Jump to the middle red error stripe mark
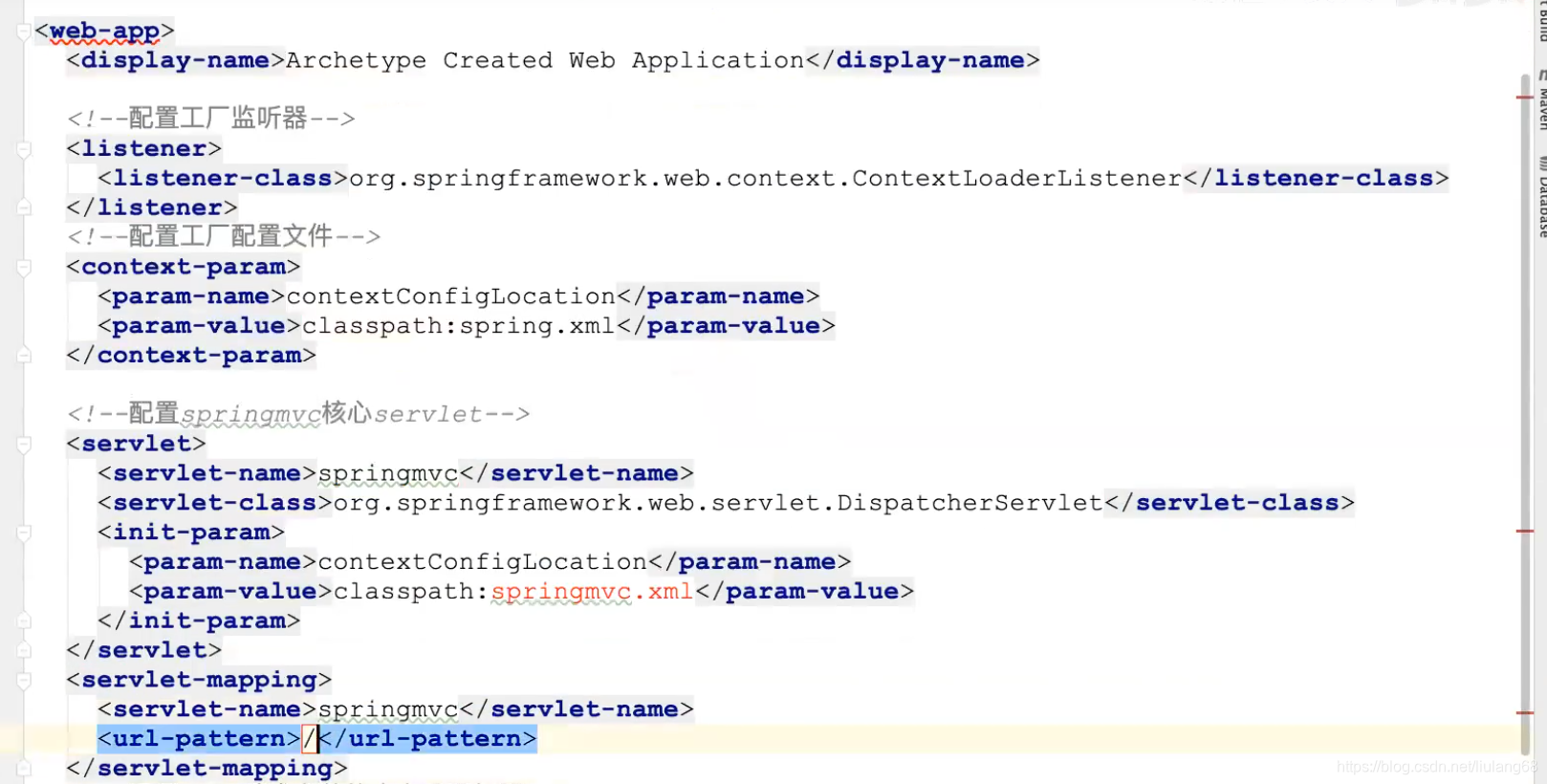 coord(1525,531)
